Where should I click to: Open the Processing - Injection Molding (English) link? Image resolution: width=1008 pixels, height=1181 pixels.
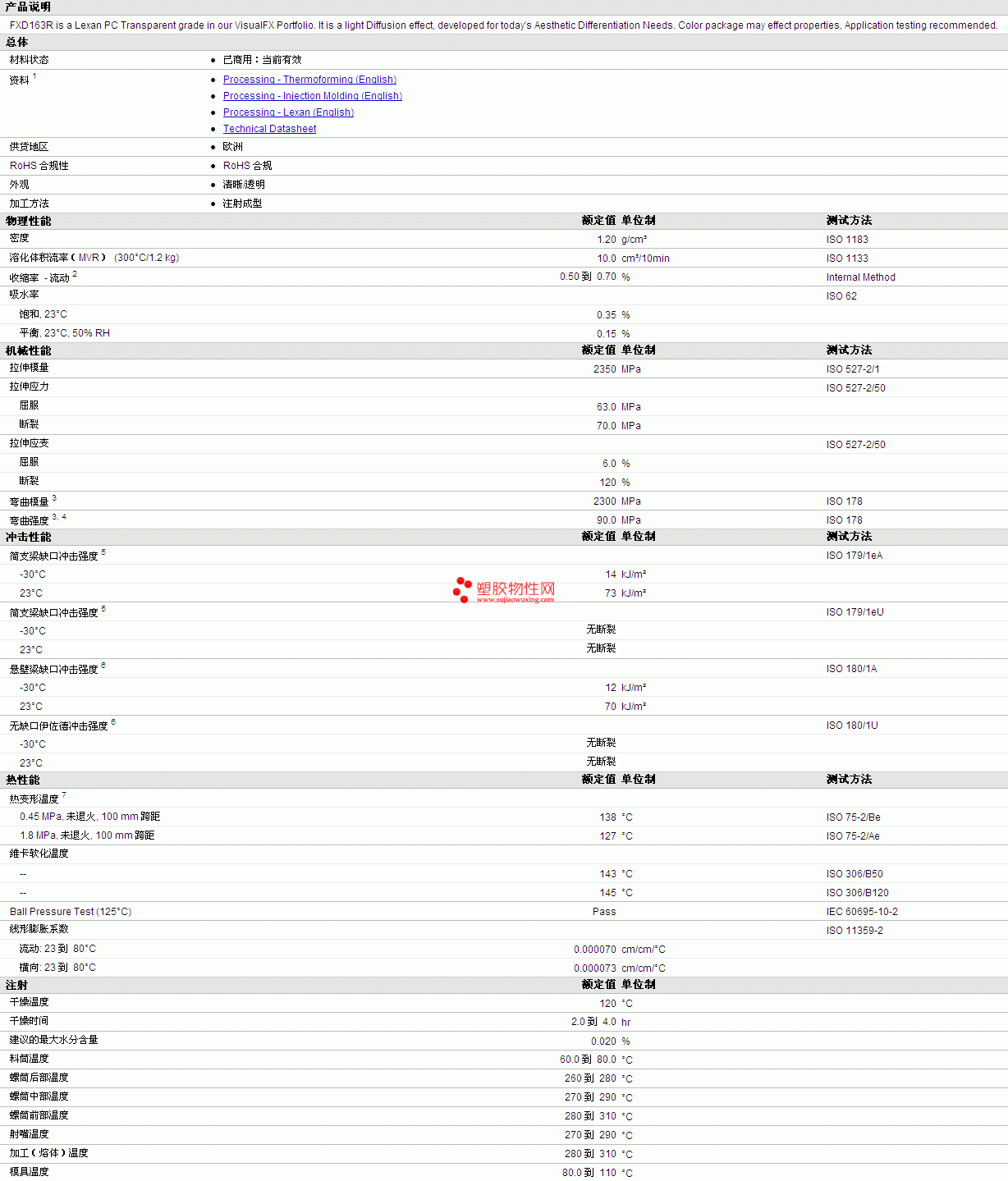pos(313,96)
